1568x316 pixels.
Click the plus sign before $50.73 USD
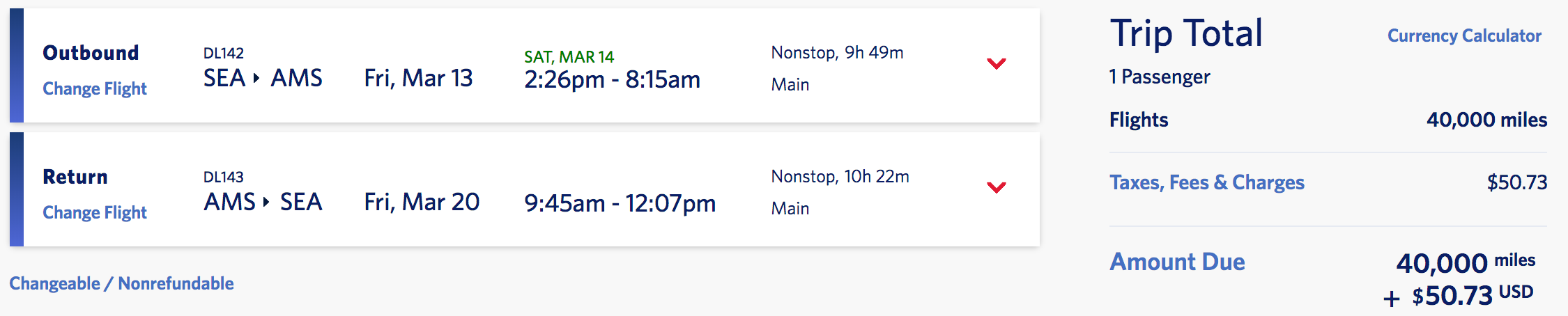(1391, 299)
